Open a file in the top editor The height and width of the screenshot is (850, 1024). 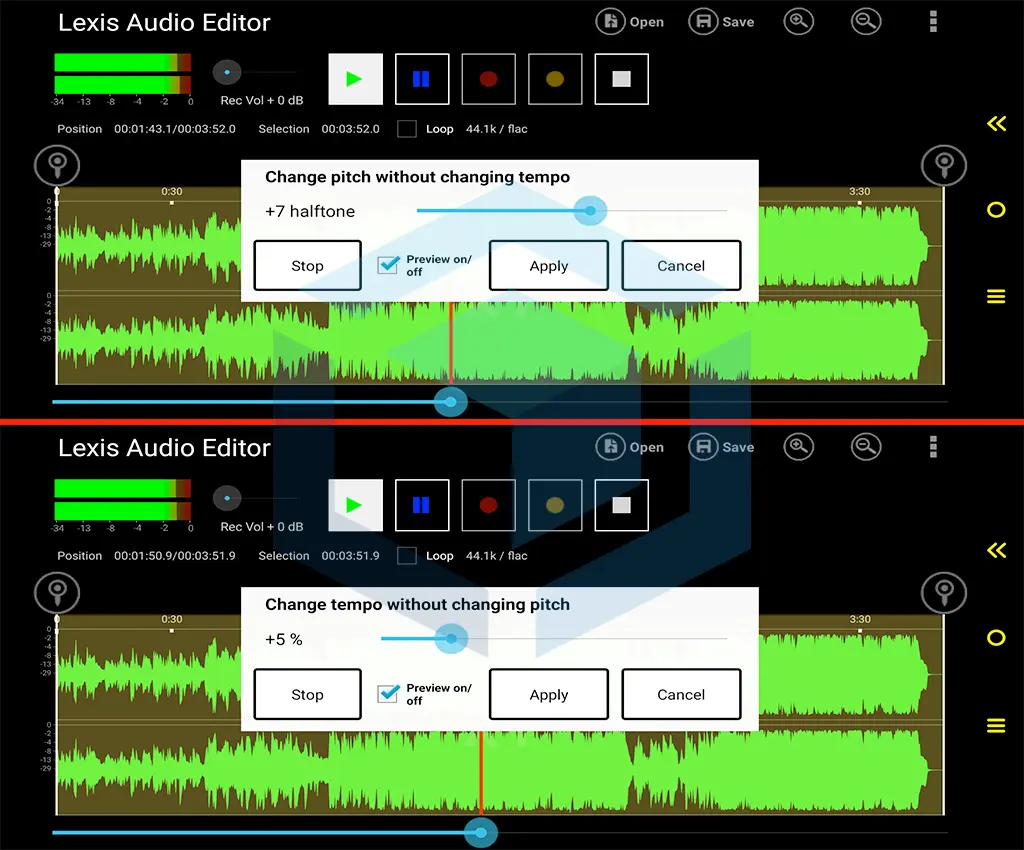coord(630,22)
